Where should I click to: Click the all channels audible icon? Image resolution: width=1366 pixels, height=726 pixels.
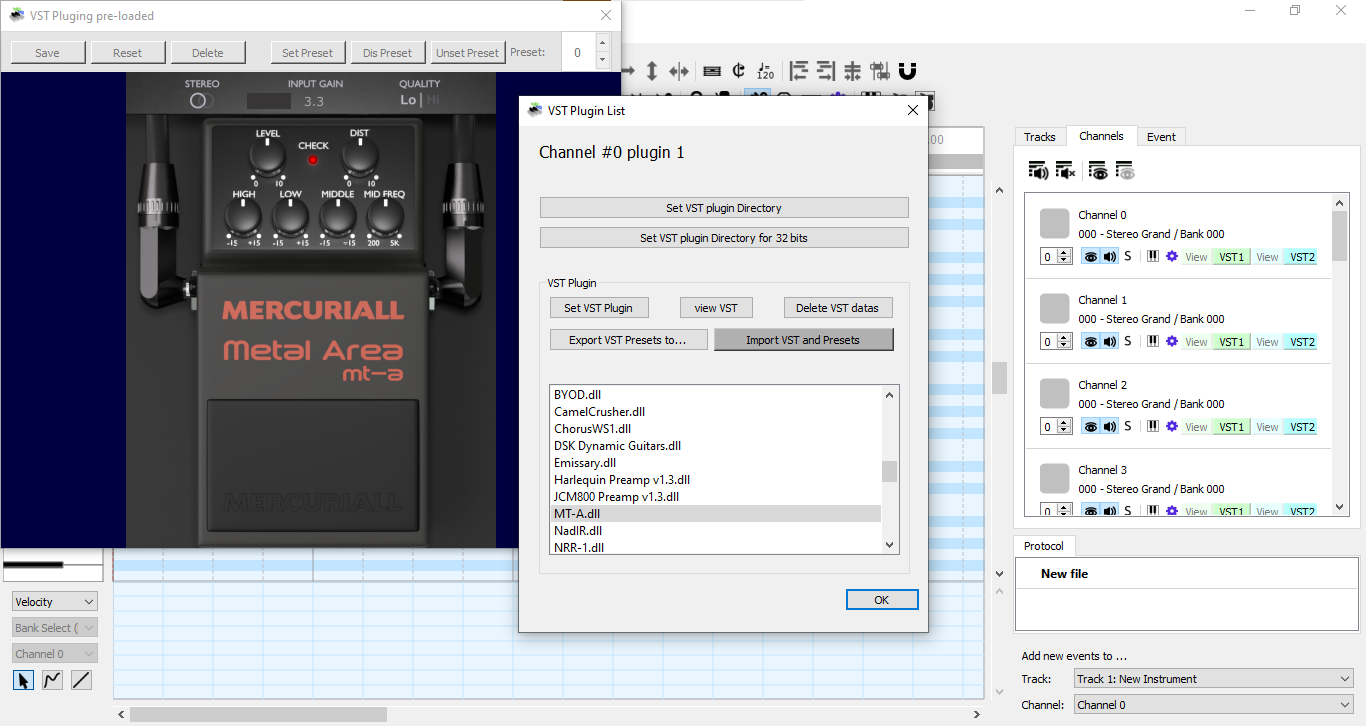1038,171
